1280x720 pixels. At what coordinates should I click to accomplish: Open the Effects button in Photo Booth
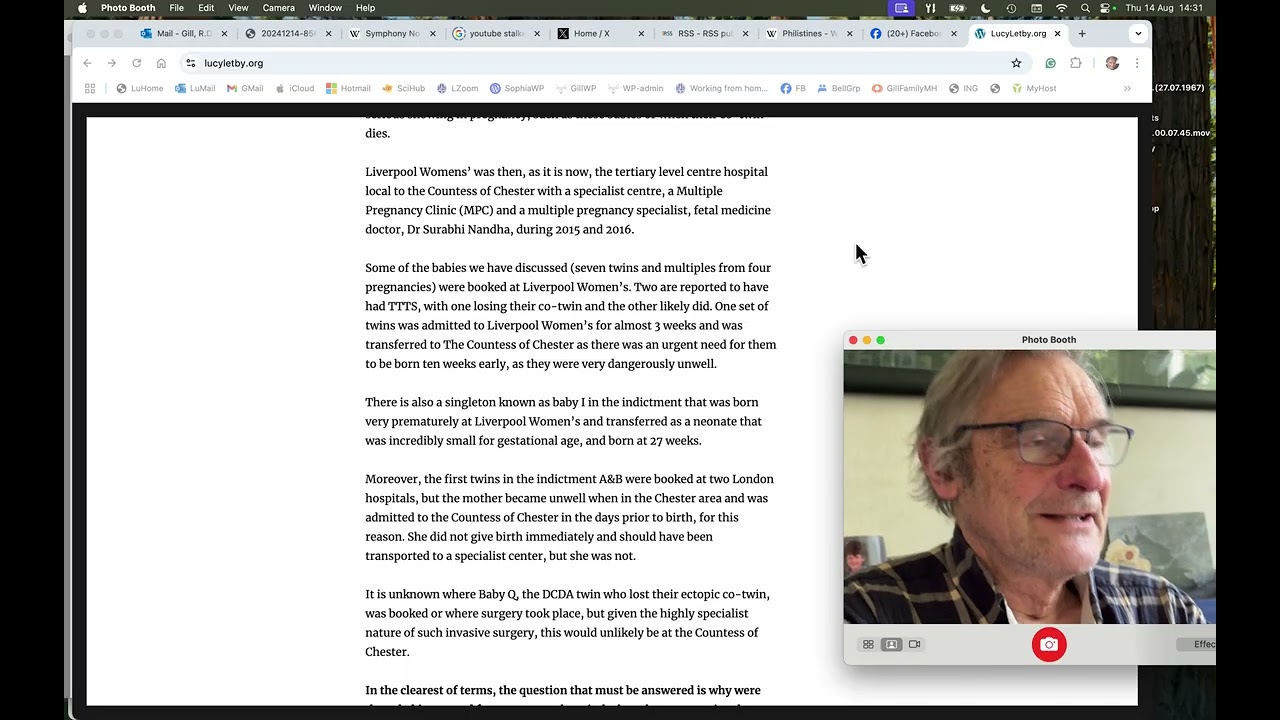coord(1197,645)
